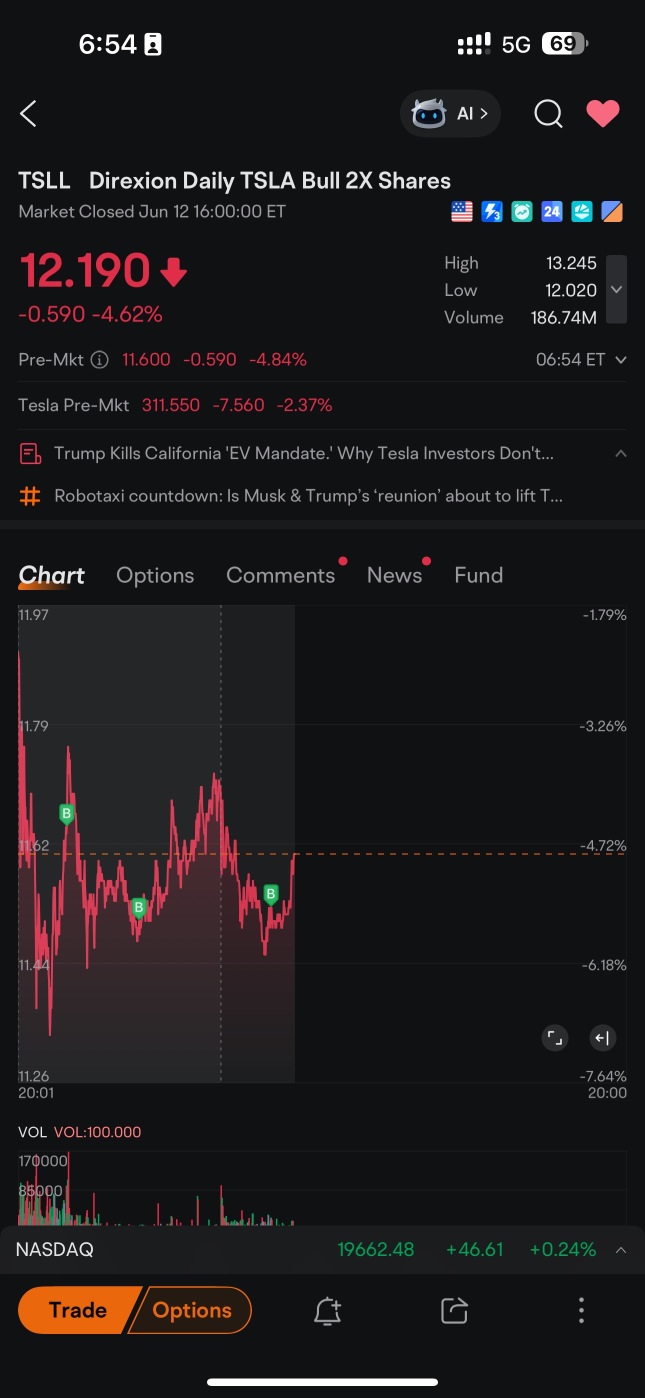Expand the NASDAQ index bar chevron
Screen dimensions: 645x1398
tap(621, 1250)
